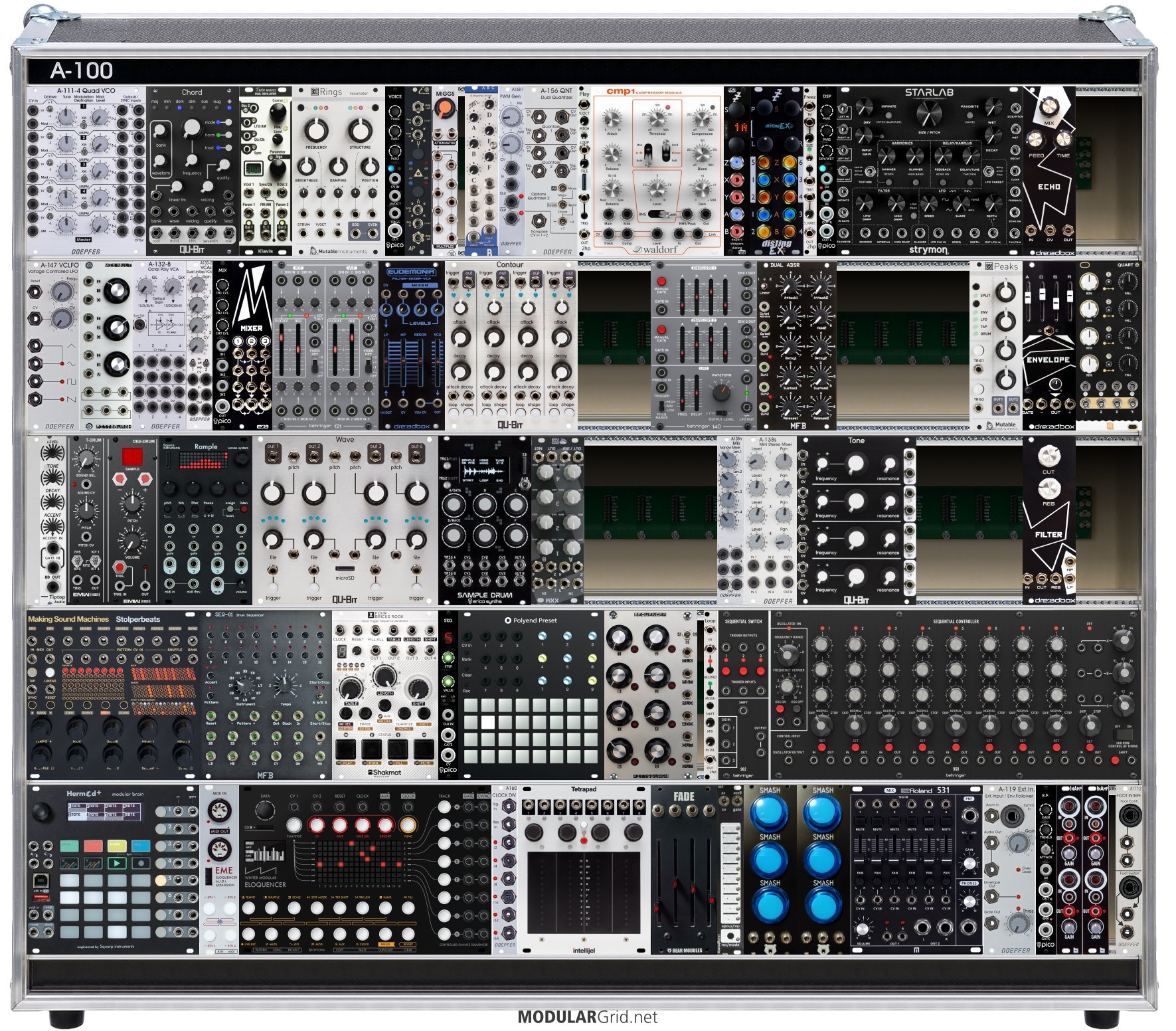Viewport: 1176px width, 1031px height.
Task: Select the Qu-Bit Tone module
Action: coord(856,520)
